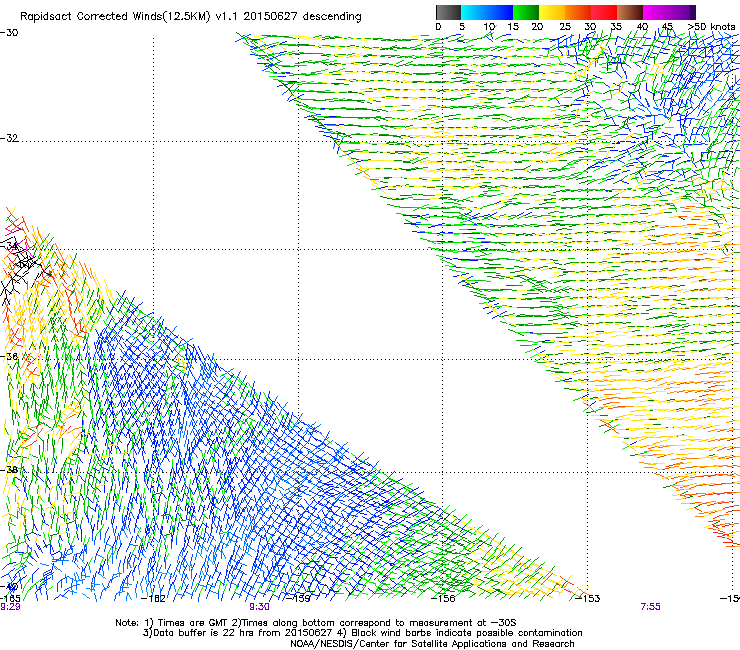The image size is (740, 650).
Task: Click the brown 35-40 knots legend swatch
Action: [630, 12]
